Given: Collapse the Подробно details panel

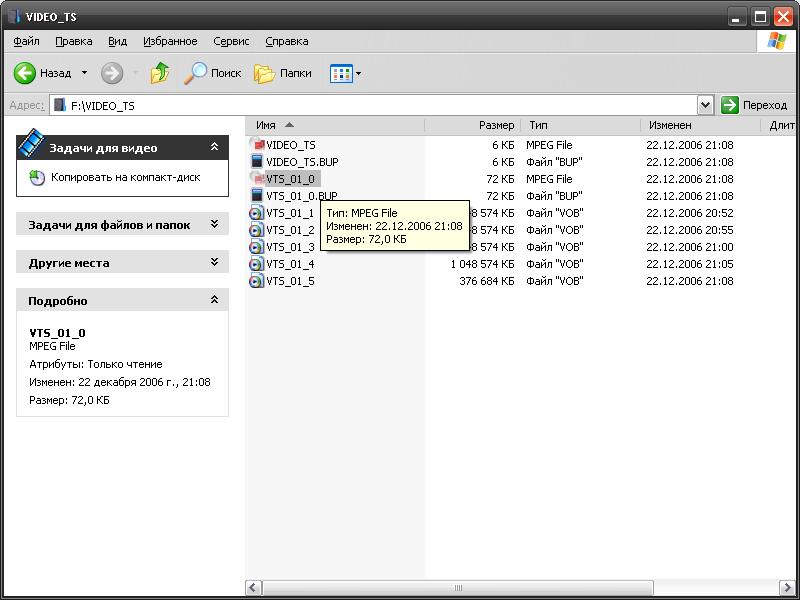Looking at the screenshot, I should [214, 300].
